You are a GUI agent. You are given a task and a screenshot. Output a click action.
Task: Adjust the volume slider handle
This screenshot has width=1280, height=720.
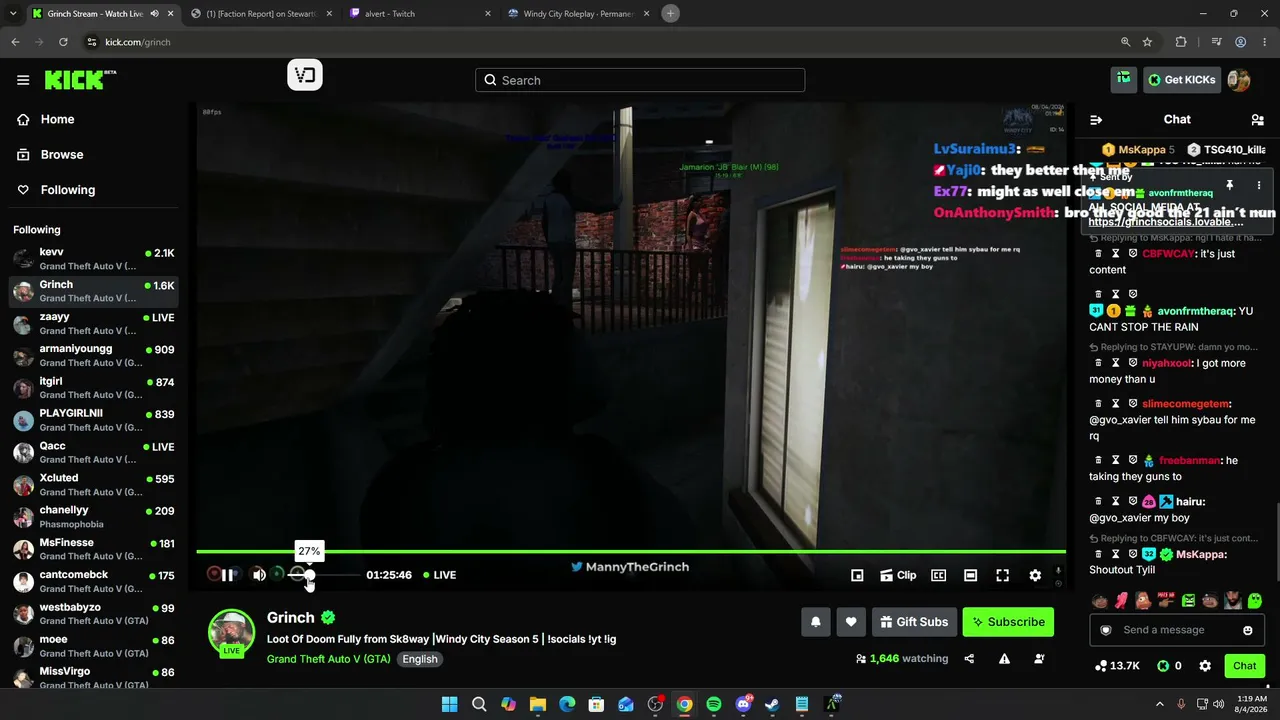(310, 575)
